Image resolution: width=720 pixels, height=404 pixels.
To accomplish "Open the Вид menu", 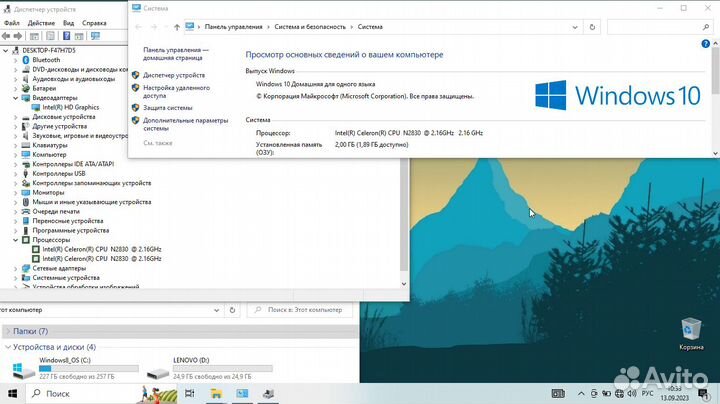I will click(68, 22).
